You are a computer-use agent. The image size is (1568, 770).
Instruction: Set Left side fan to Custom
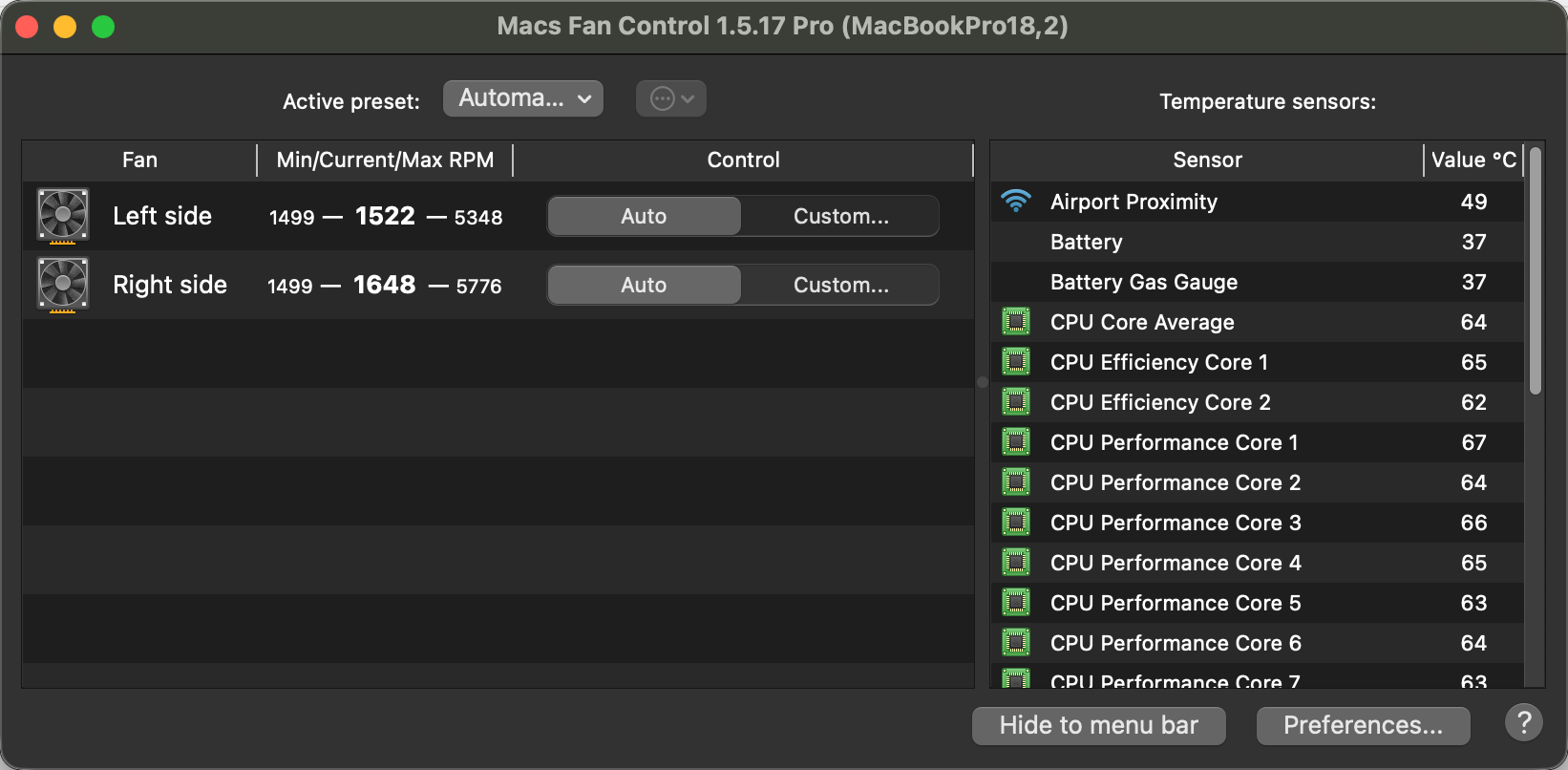pos(840,216)
